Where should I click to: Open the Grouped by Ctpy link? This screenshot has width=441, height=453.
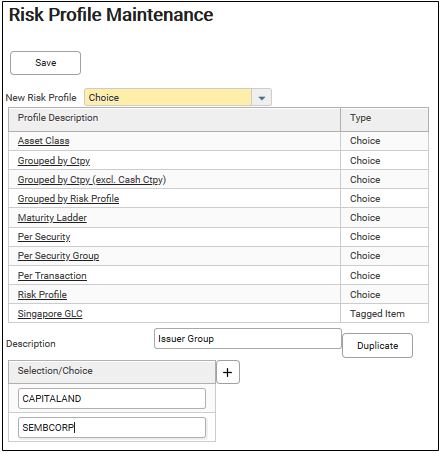(x=54, y=161)
